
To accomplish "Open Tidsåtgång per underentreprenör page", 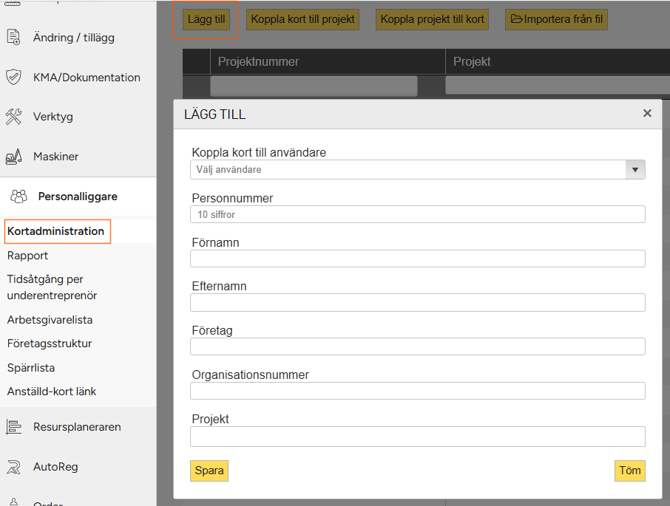I will coord(51,287).
